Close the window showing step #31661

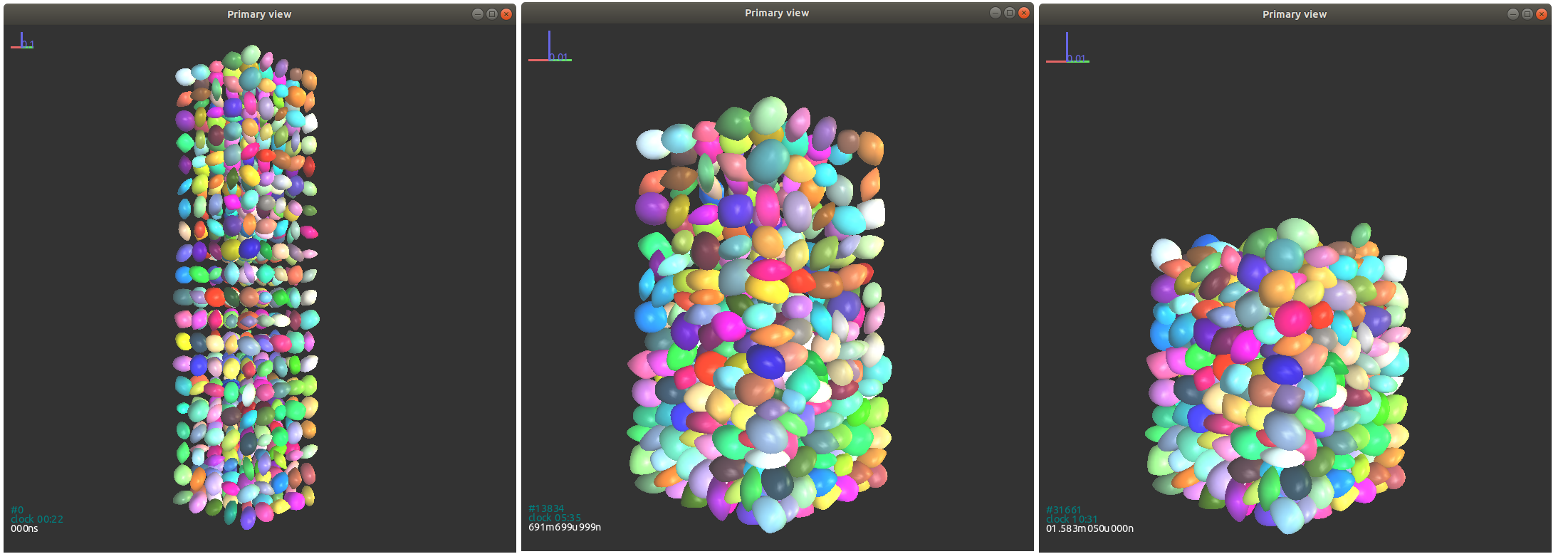[1542, 14]
